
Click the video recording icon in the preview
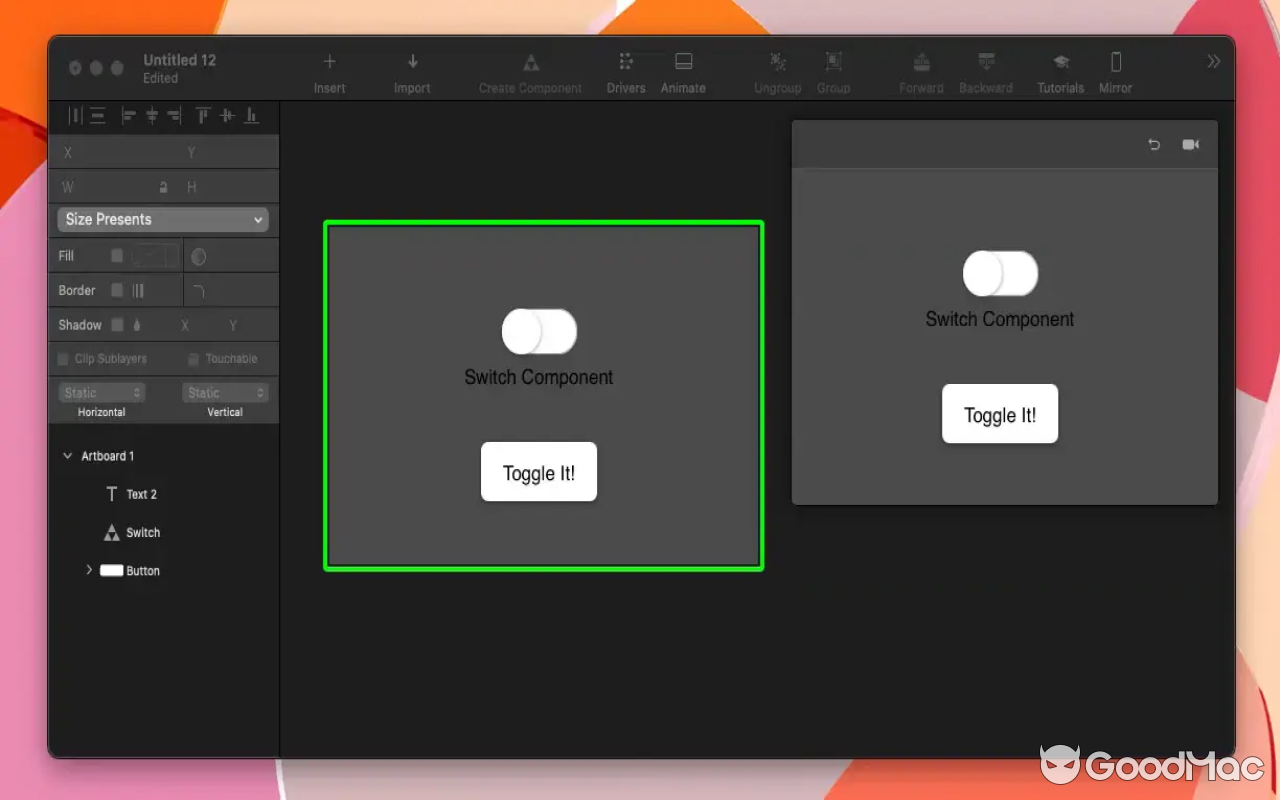pos(1191,144)
